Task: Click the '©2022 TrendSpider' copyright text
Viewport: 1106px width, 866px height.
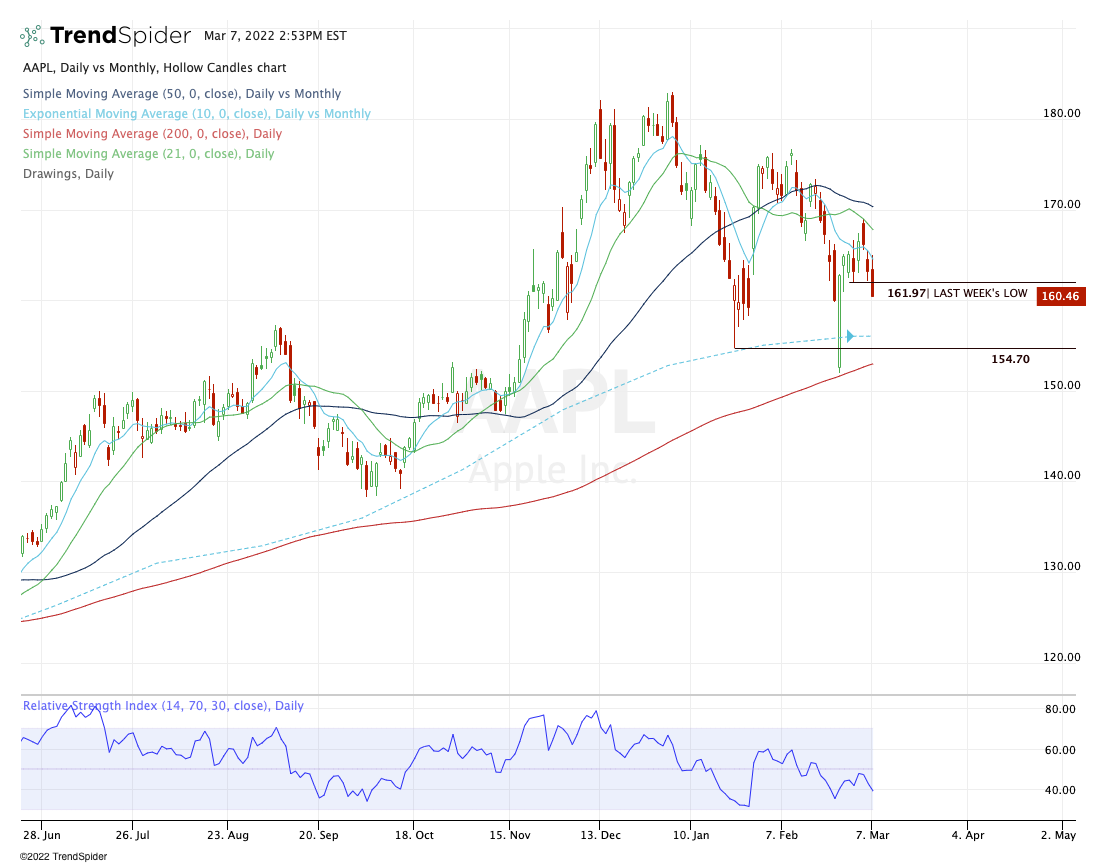Action: (x=63, y=856)
